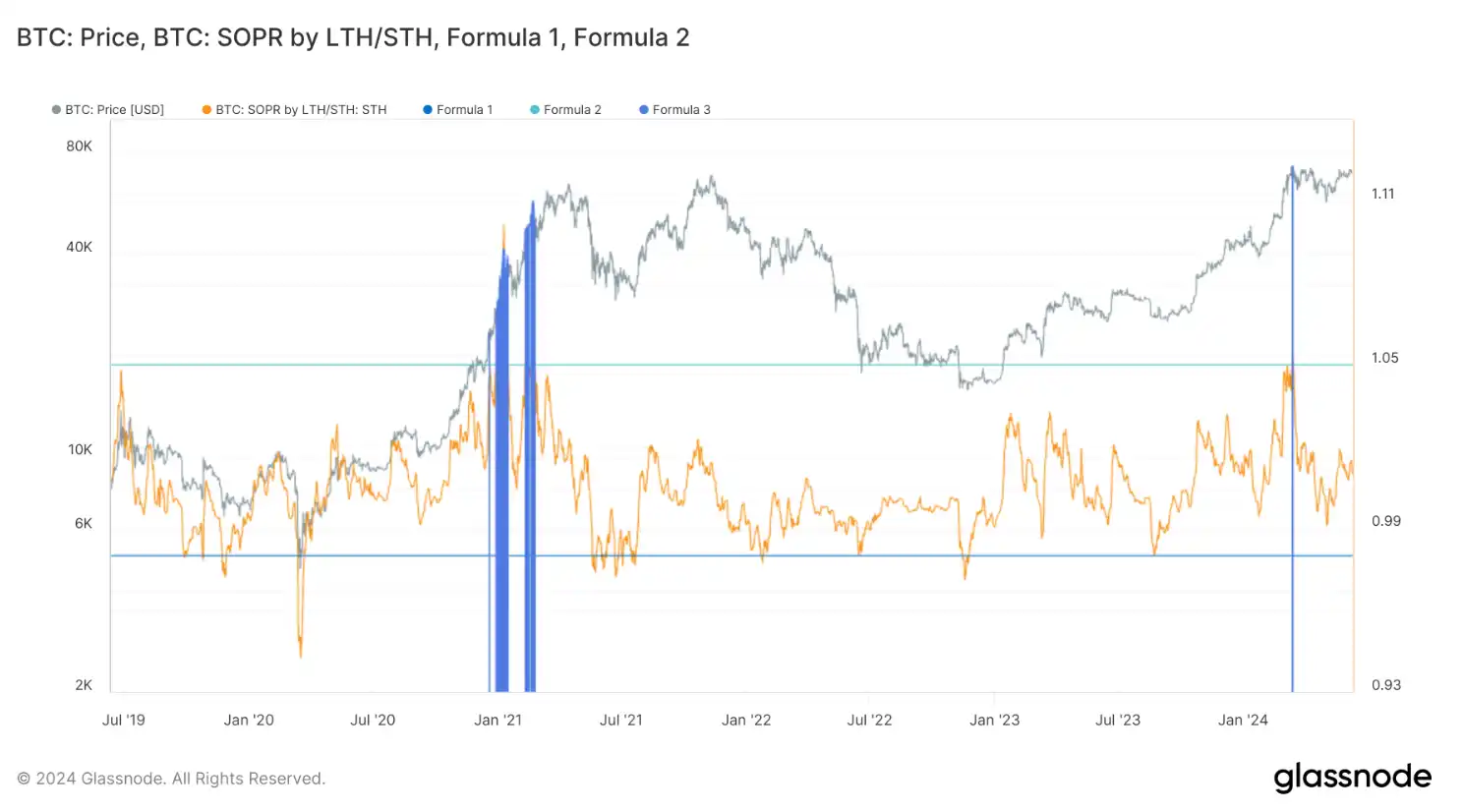The width and height of the screenshot is (1463, 812).
Task: Click the teal horizontal Formula 2 line
Action: coord(731,365)
